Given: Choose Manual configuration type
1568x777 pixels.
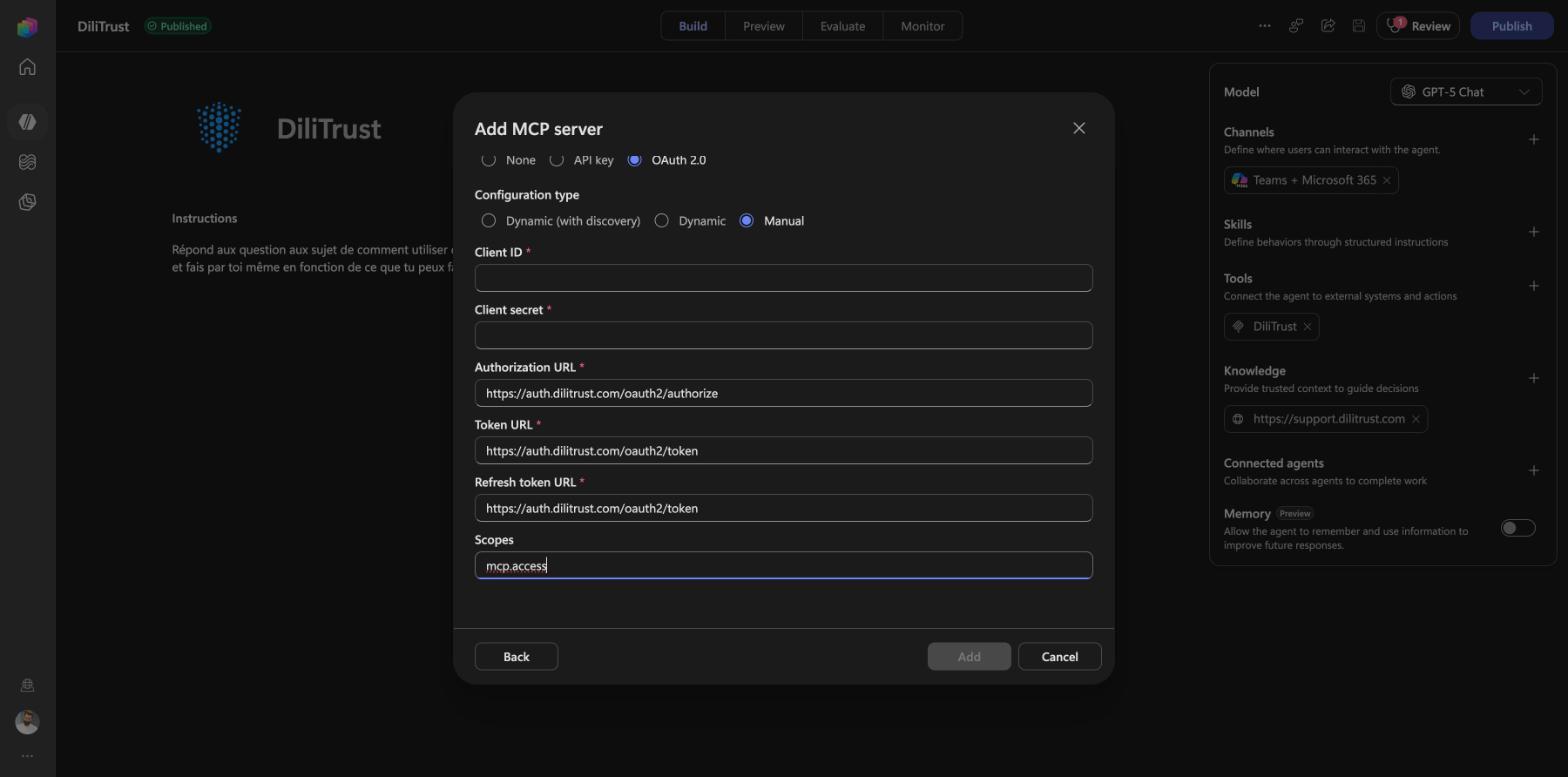Looking at the screenshot, I should point(746,221).
